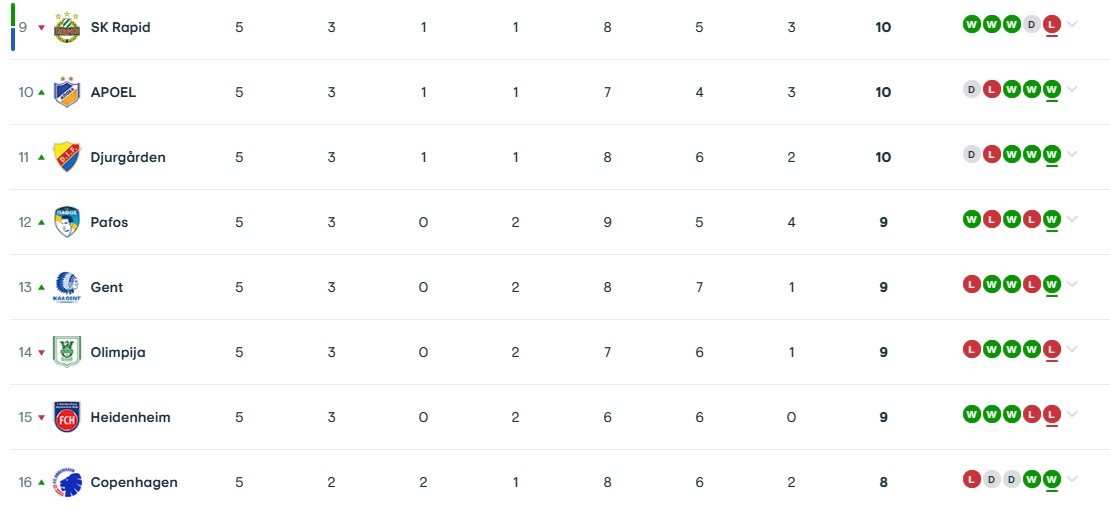Screen dimensions: 1110x515
Task: Open the Djurgården team page
Action: pos(128,157)
